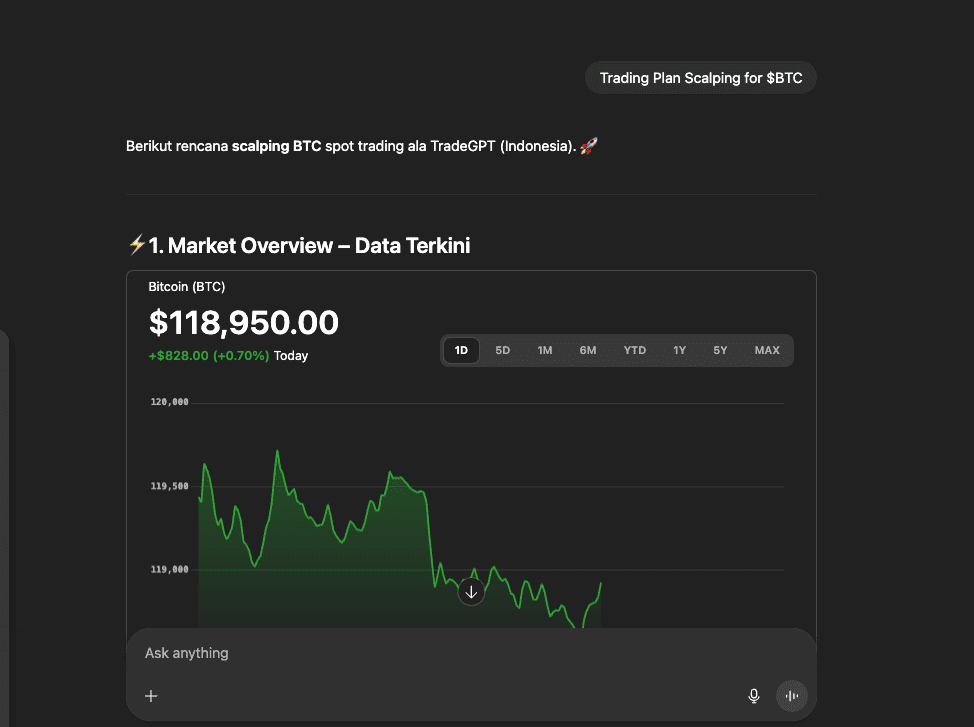This screenshot has width=974, height=727.
Task: Choose the YTD chart range
Action: pos(634,350)
